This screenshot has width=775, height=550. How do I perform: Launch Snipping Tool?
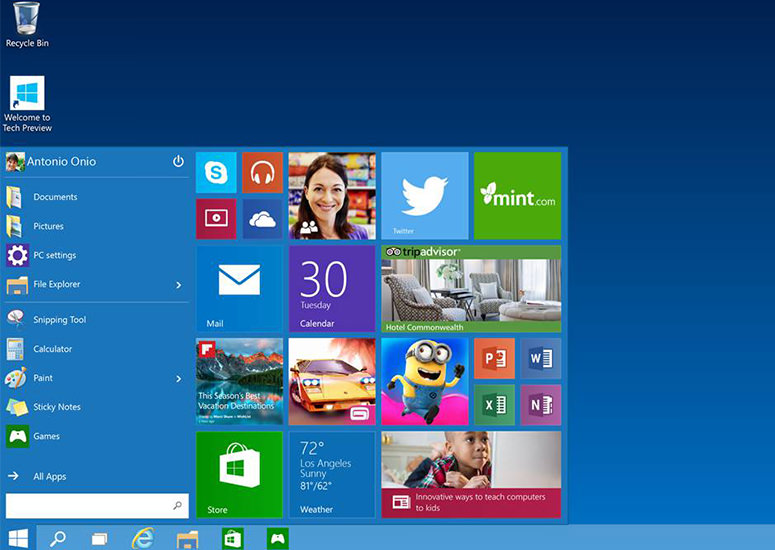point(96,319)
